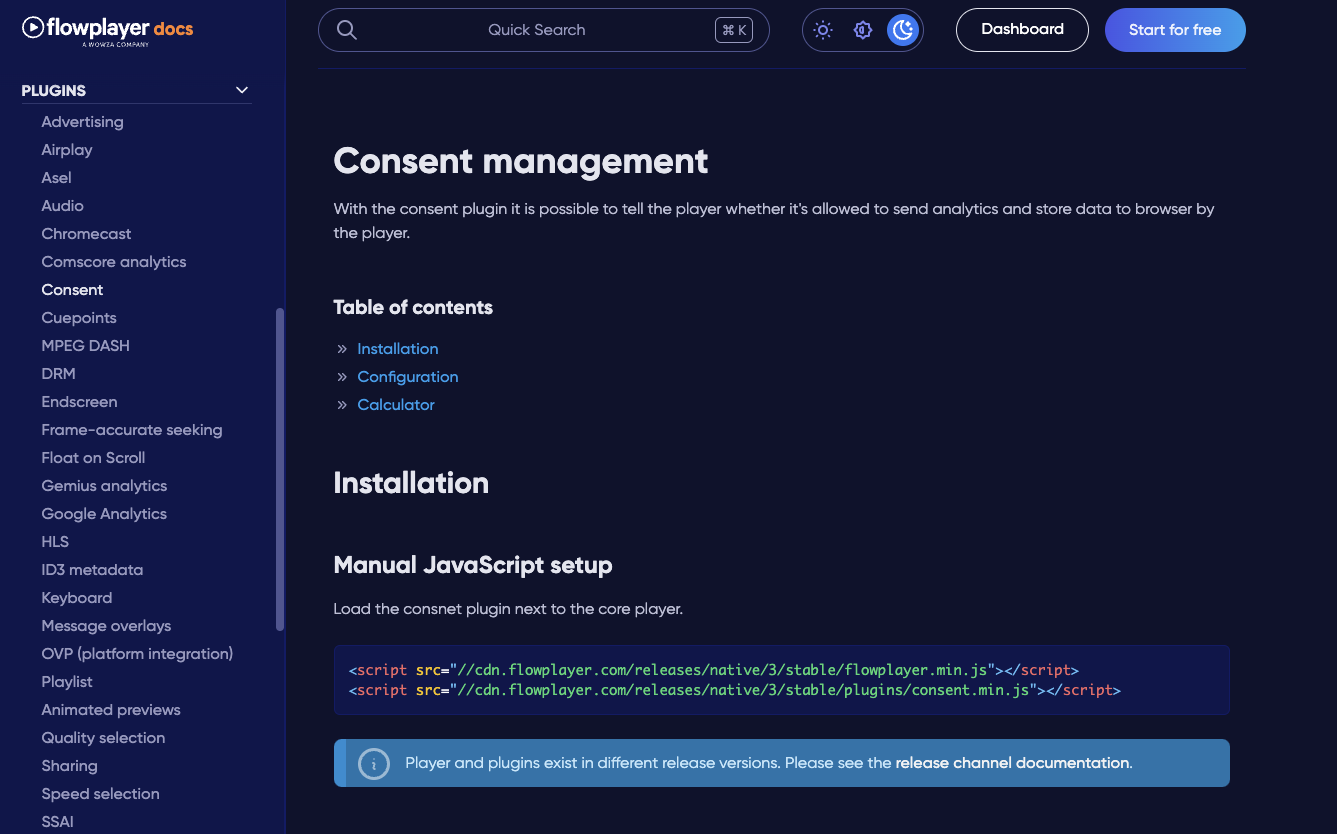This screenshot has height=834, width=1337.
Task: Click the info icon in release notice
Action: pos(373,764)
